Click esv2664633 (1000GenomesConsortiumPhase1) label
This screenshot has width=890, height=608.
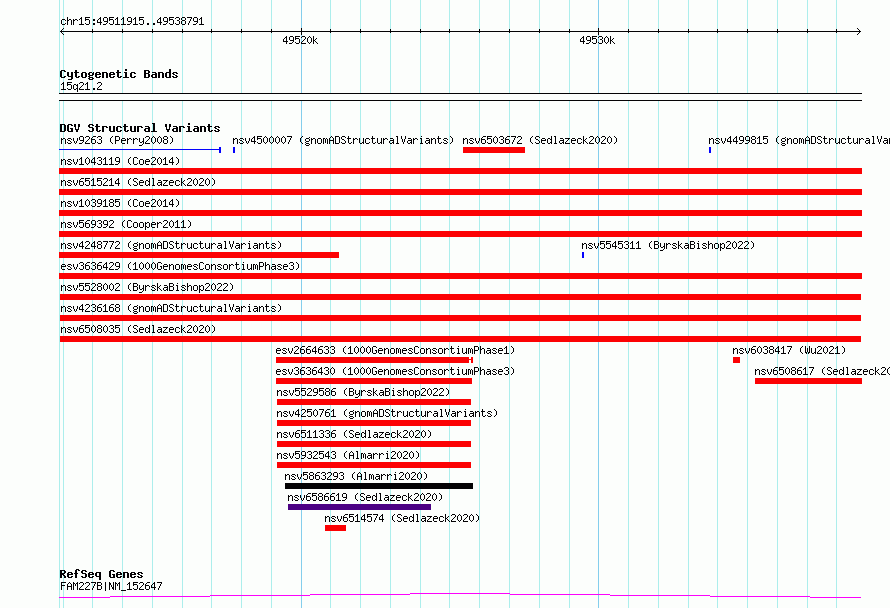coord(395,350)
